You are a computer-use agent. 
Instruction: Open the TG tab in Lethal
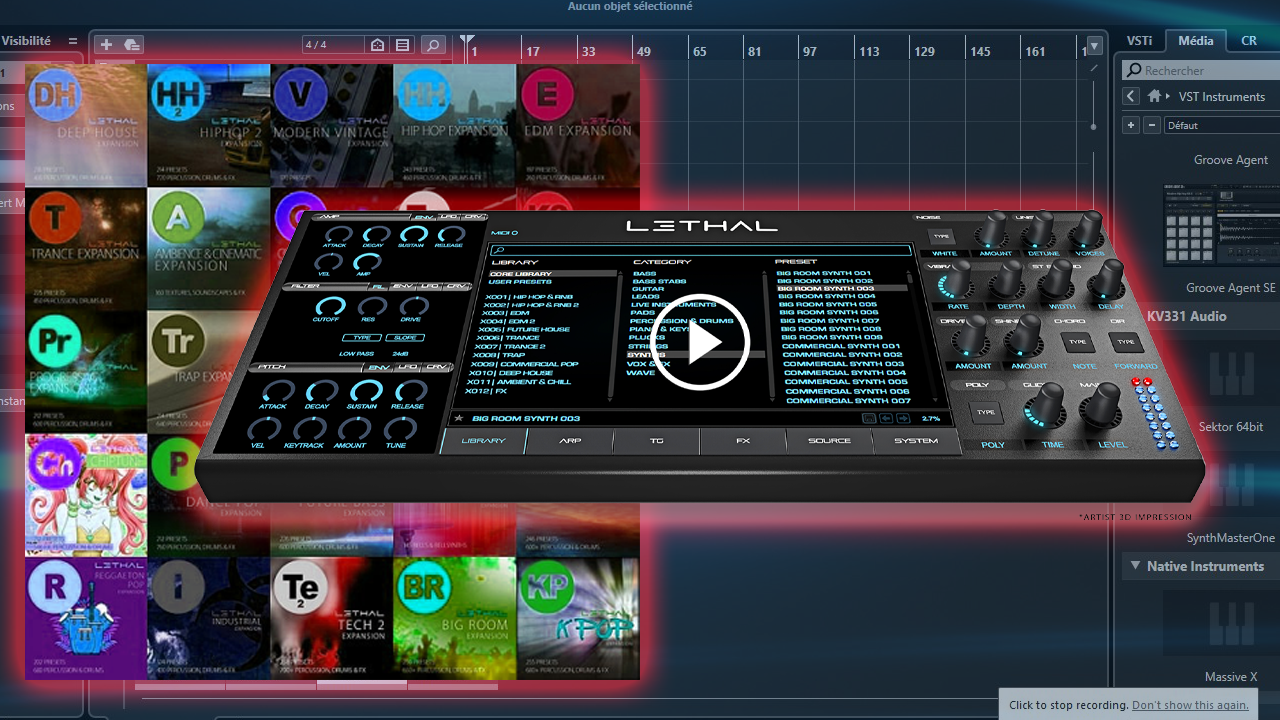coord(656,441)
